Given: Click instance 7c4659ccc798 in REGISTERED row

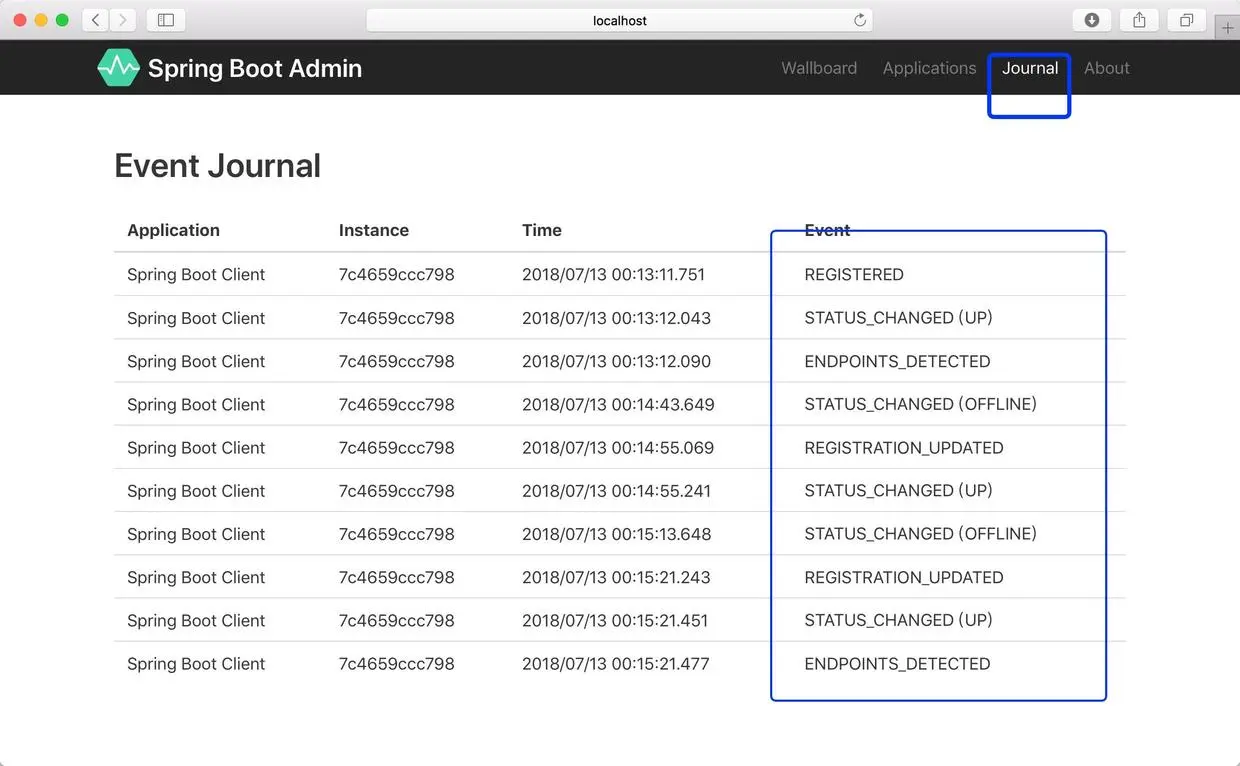Looking at the screenshot, I should pyautogui.click(x=396, y=274).
